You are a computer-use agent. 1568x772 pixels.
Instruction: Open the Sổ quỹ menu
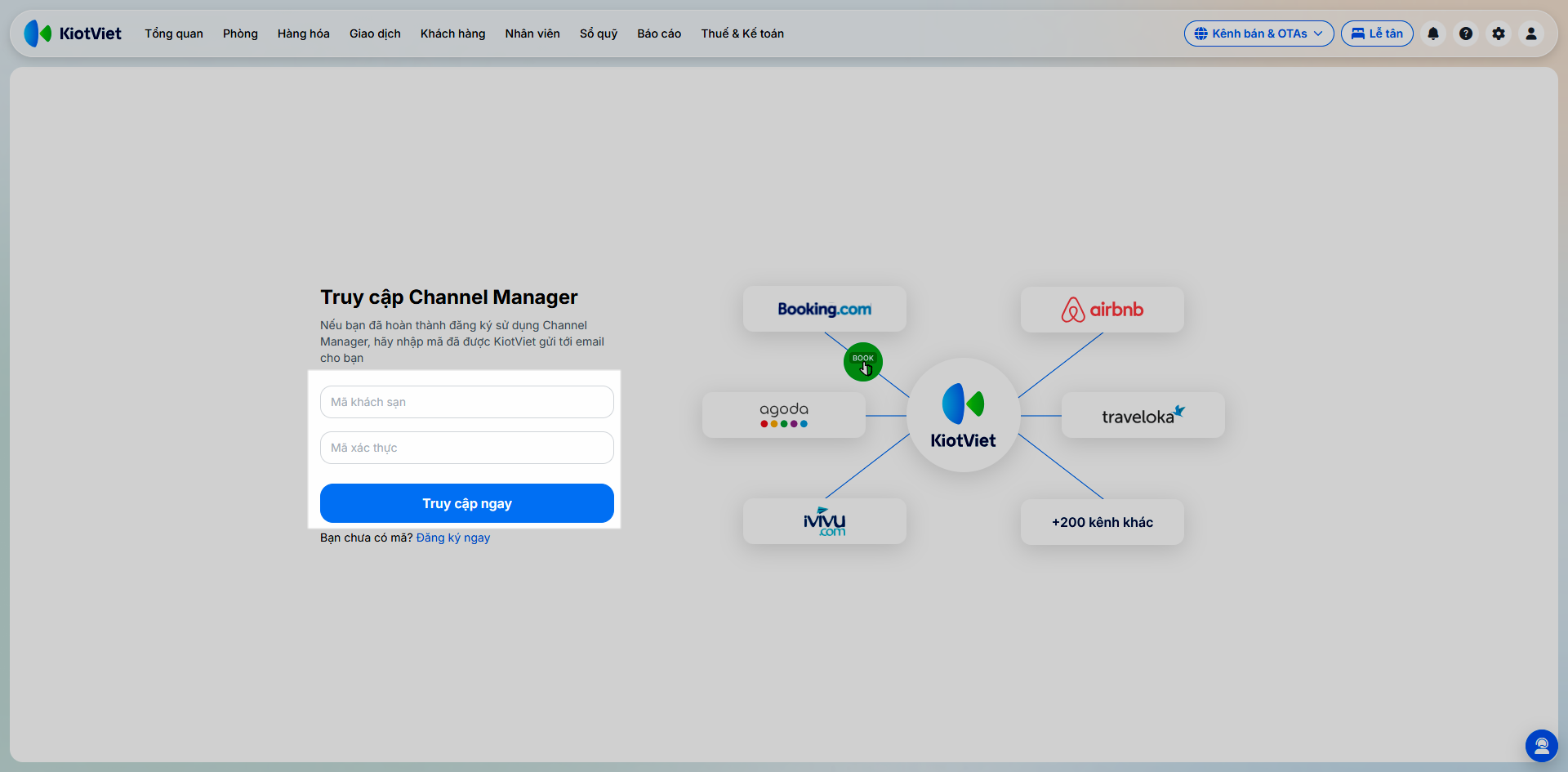tap(599, 33)
